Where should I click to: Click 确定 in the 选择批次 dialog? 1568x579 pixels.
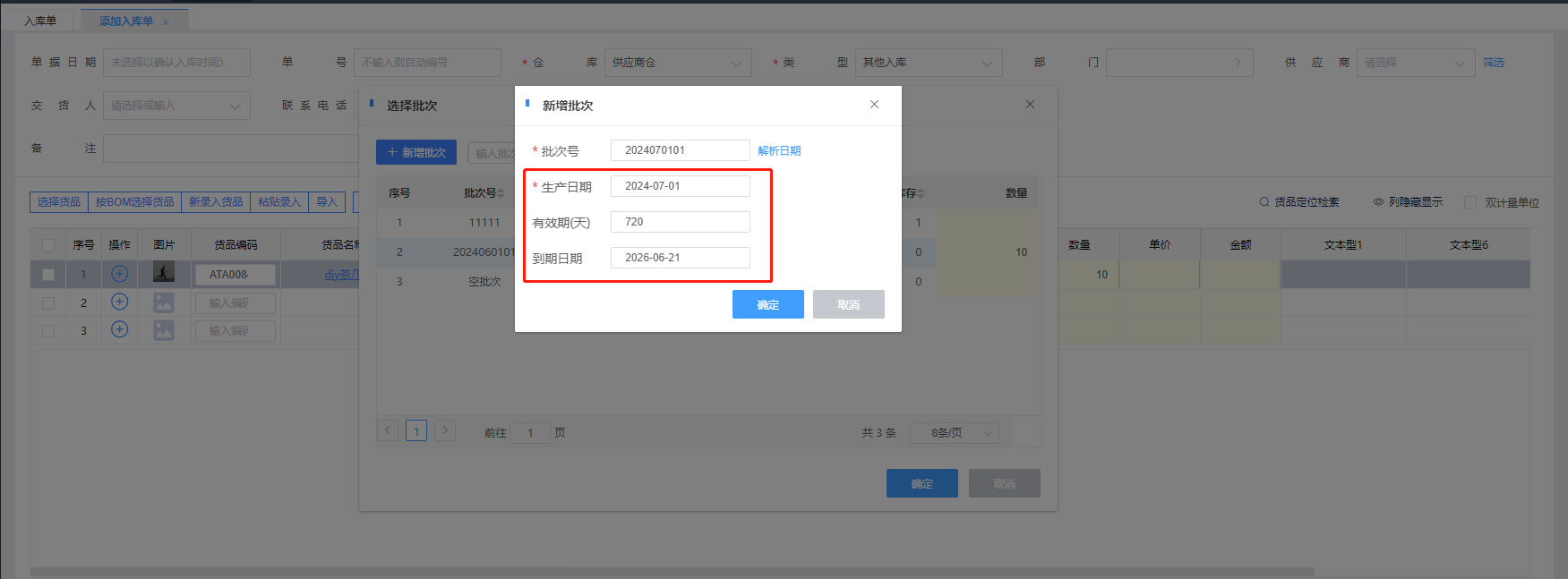(x=922, y=483)
